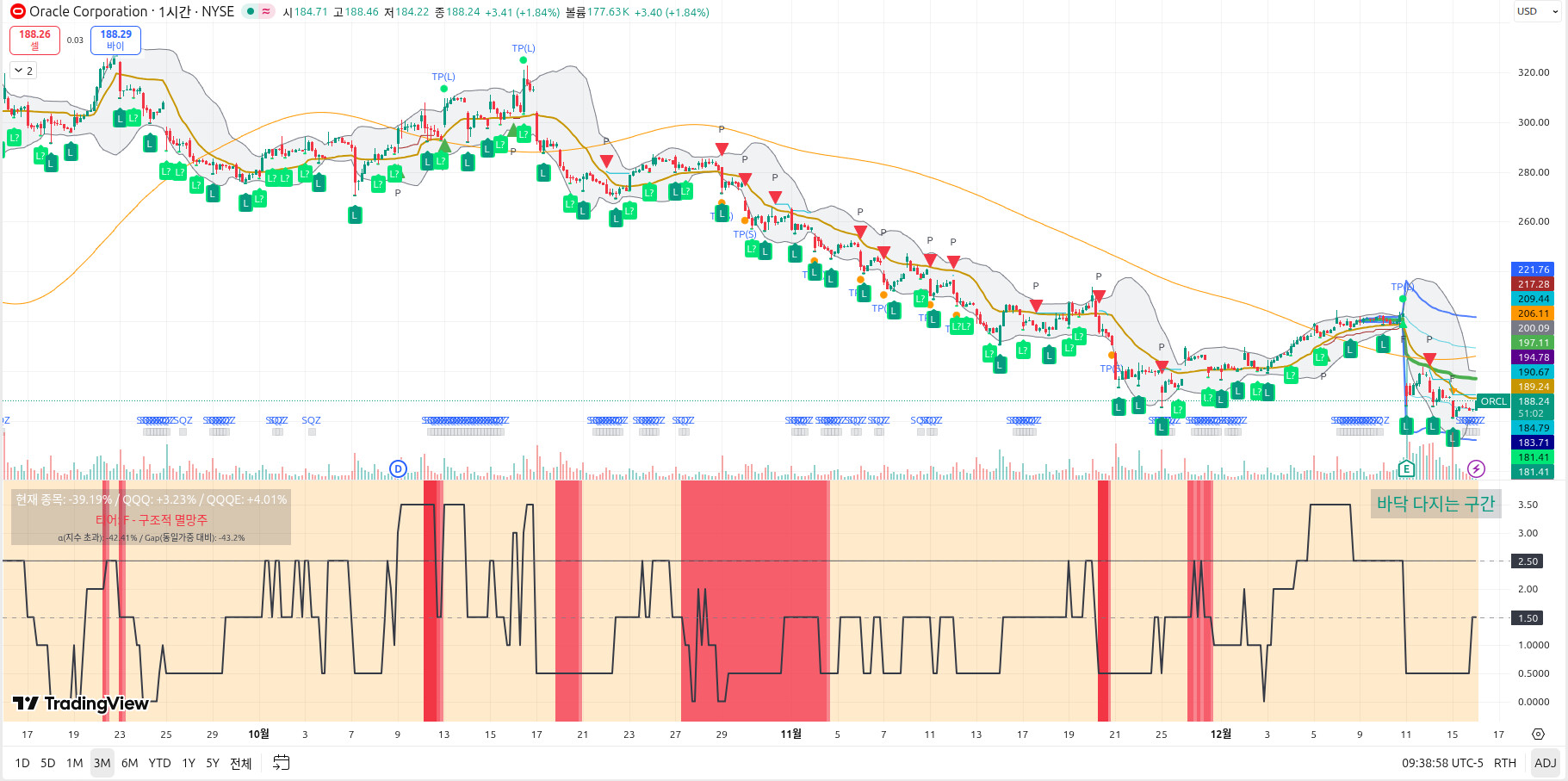This screenshot has height=781, width=1568.
Task: Click the TP(S) short take-profit label
Action: (x=745, y=234)
